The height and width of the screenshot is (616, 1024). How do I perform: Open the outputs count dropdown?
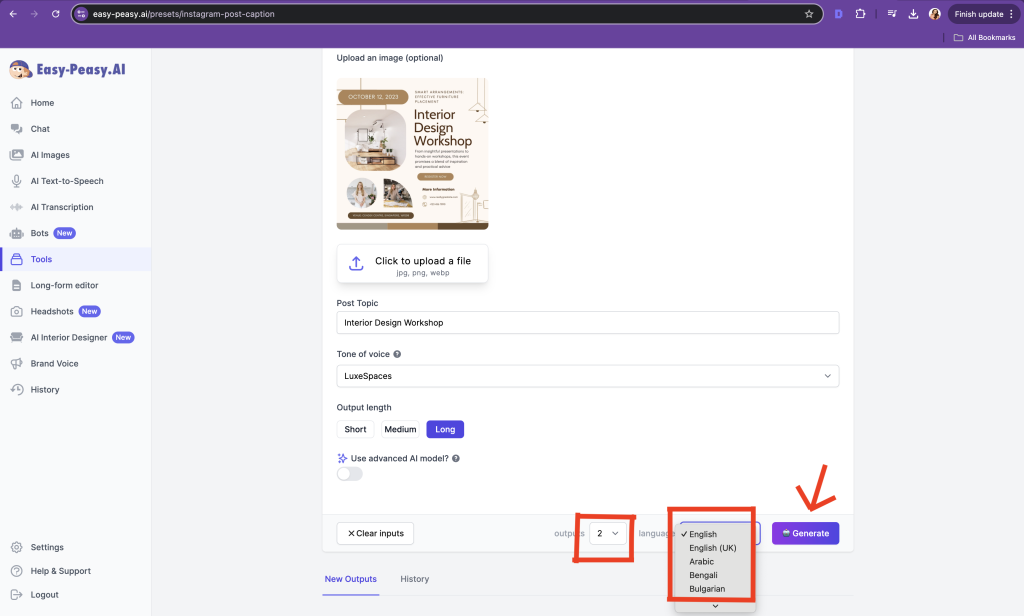pos(609,533)
